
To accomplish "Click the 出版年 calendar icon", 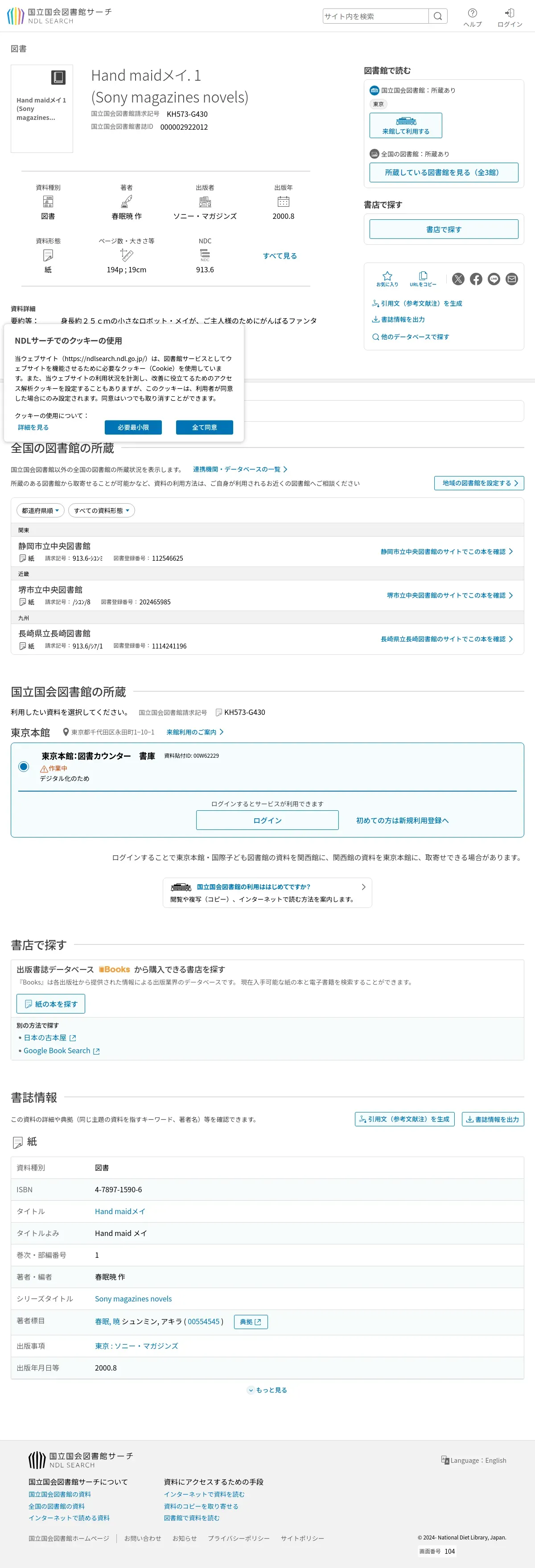I will click(x=284, y=201).
